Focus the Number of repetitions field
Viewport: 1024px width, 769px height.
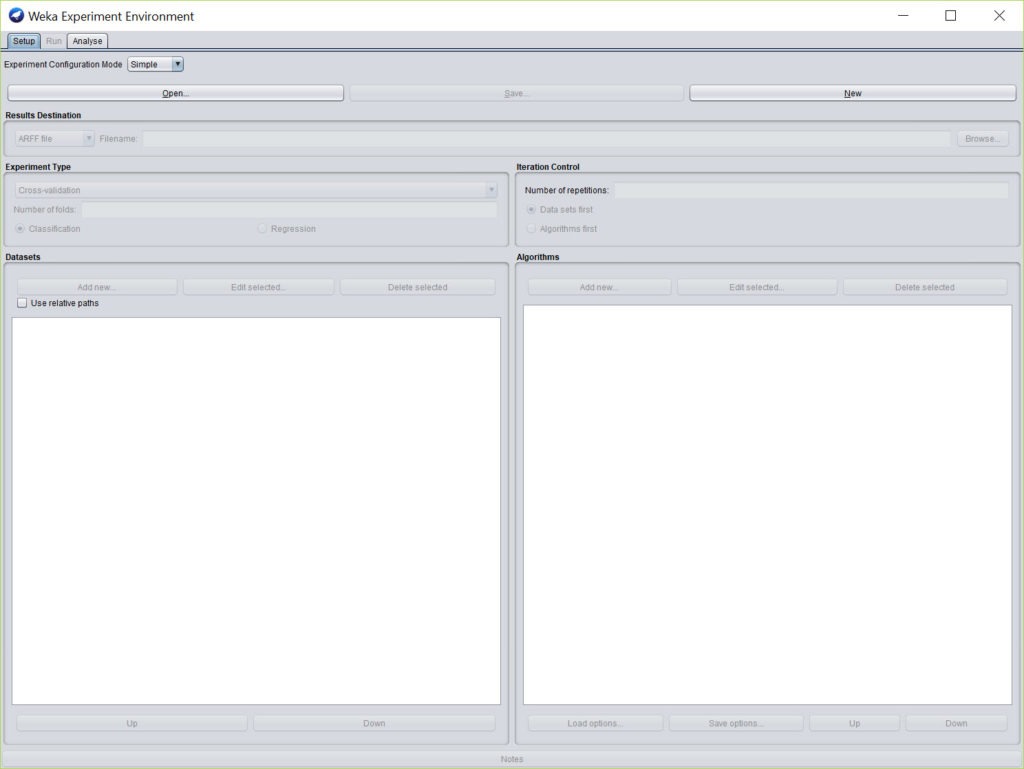pos(811,190)
